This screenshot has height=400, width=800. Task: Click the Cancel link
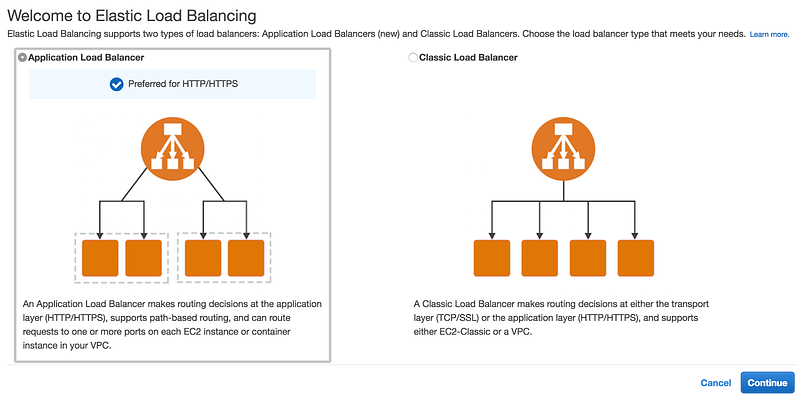pyautogui.click(x=716, y=383)
